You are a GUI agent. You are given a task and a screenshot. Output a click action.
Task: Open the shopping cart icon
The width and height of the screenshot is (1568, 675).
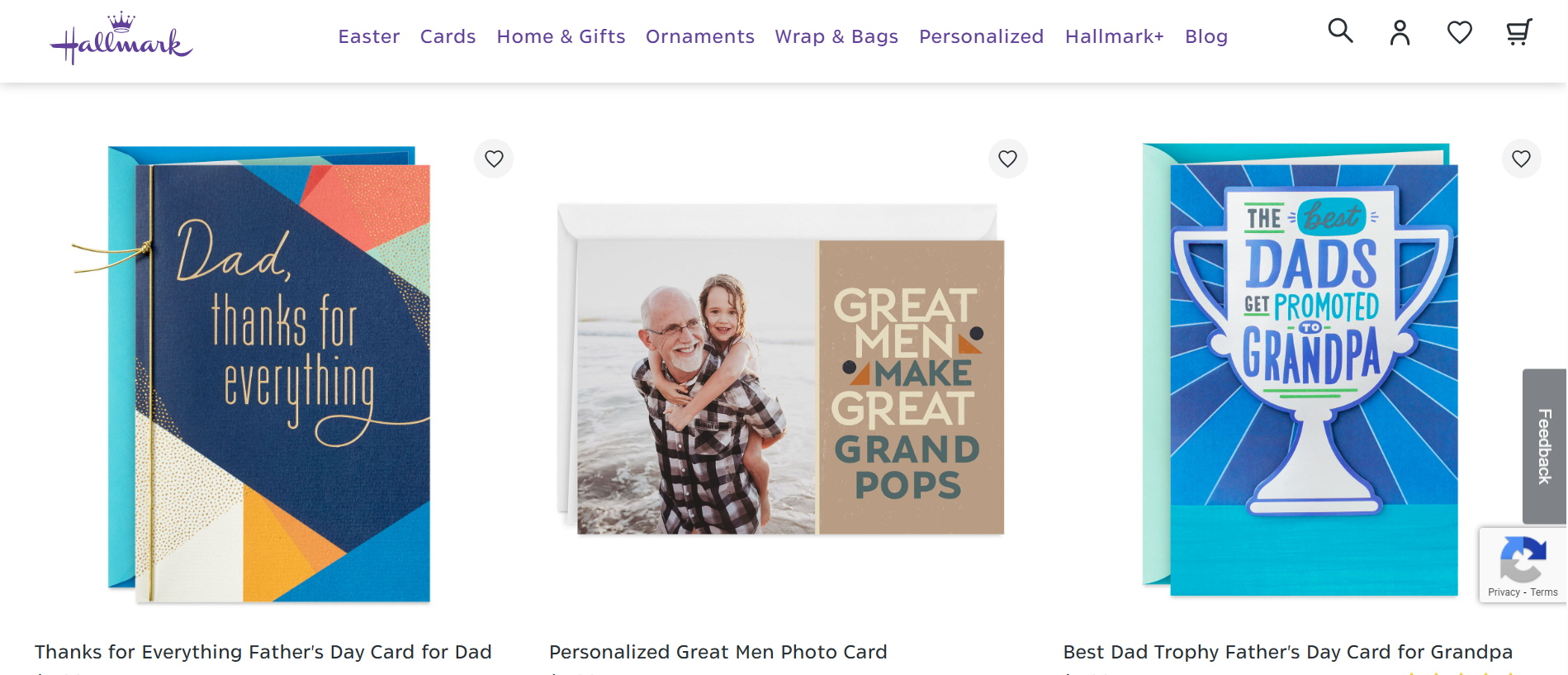click(x=1518, y=33)
